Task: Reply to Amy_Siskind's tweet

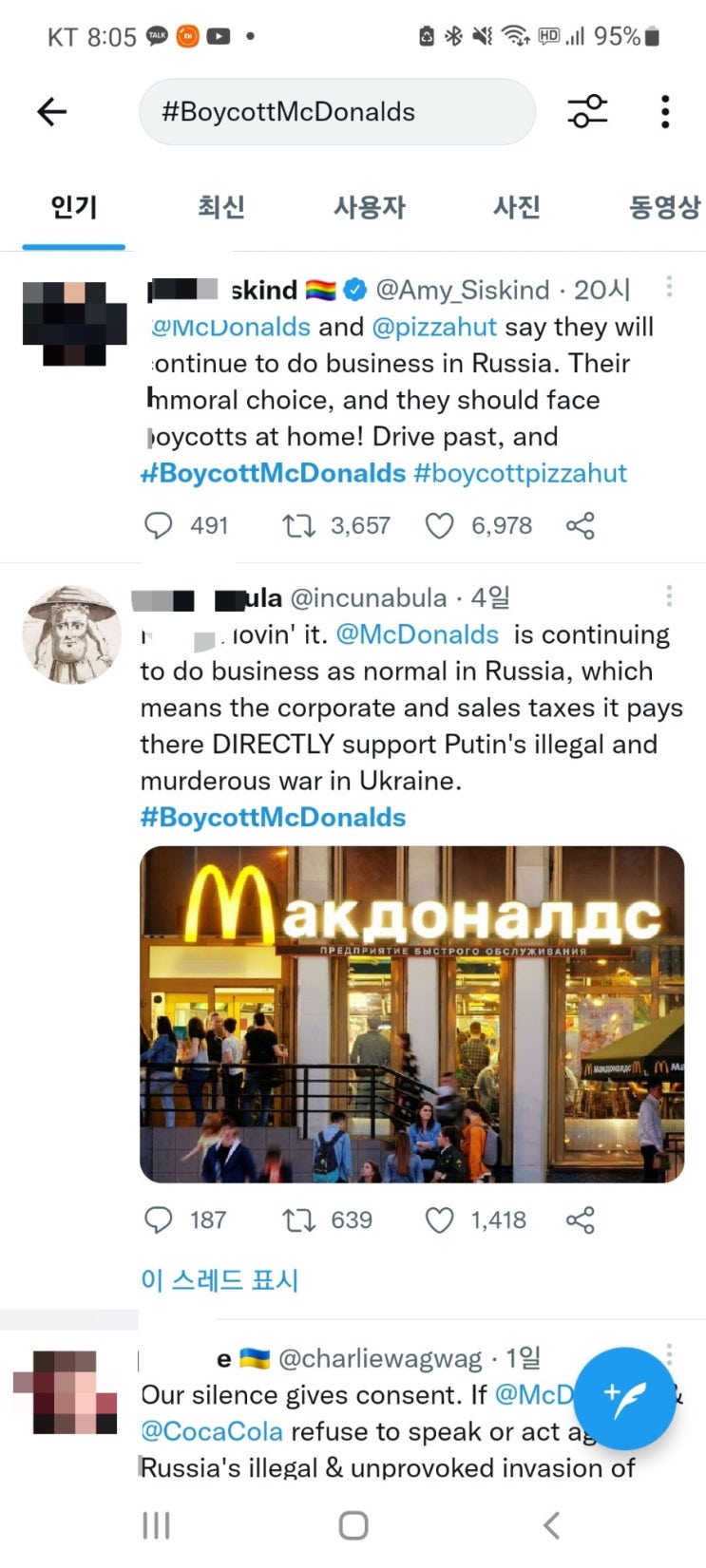Action: [x=158, y=525]
